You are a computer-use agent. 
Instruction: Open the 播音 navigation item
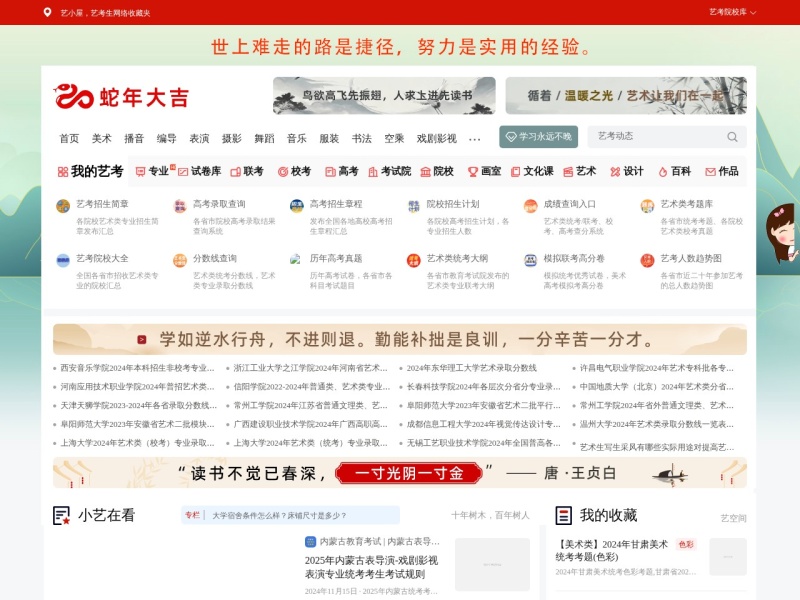[134, 138]
